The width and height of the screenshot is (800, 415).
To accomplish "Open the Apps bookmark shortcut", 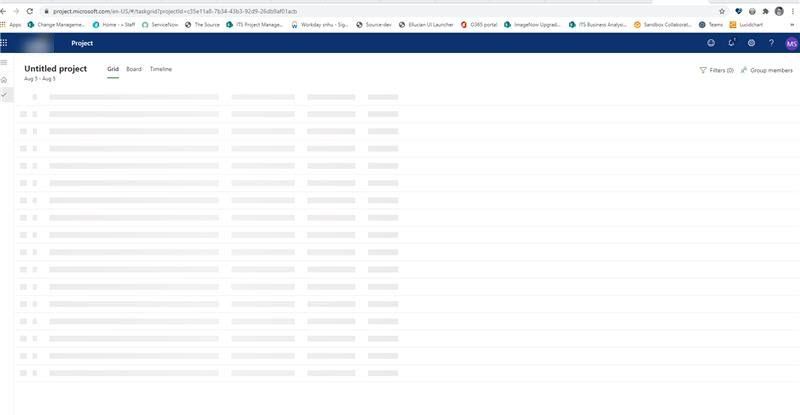I will point(11,25).
